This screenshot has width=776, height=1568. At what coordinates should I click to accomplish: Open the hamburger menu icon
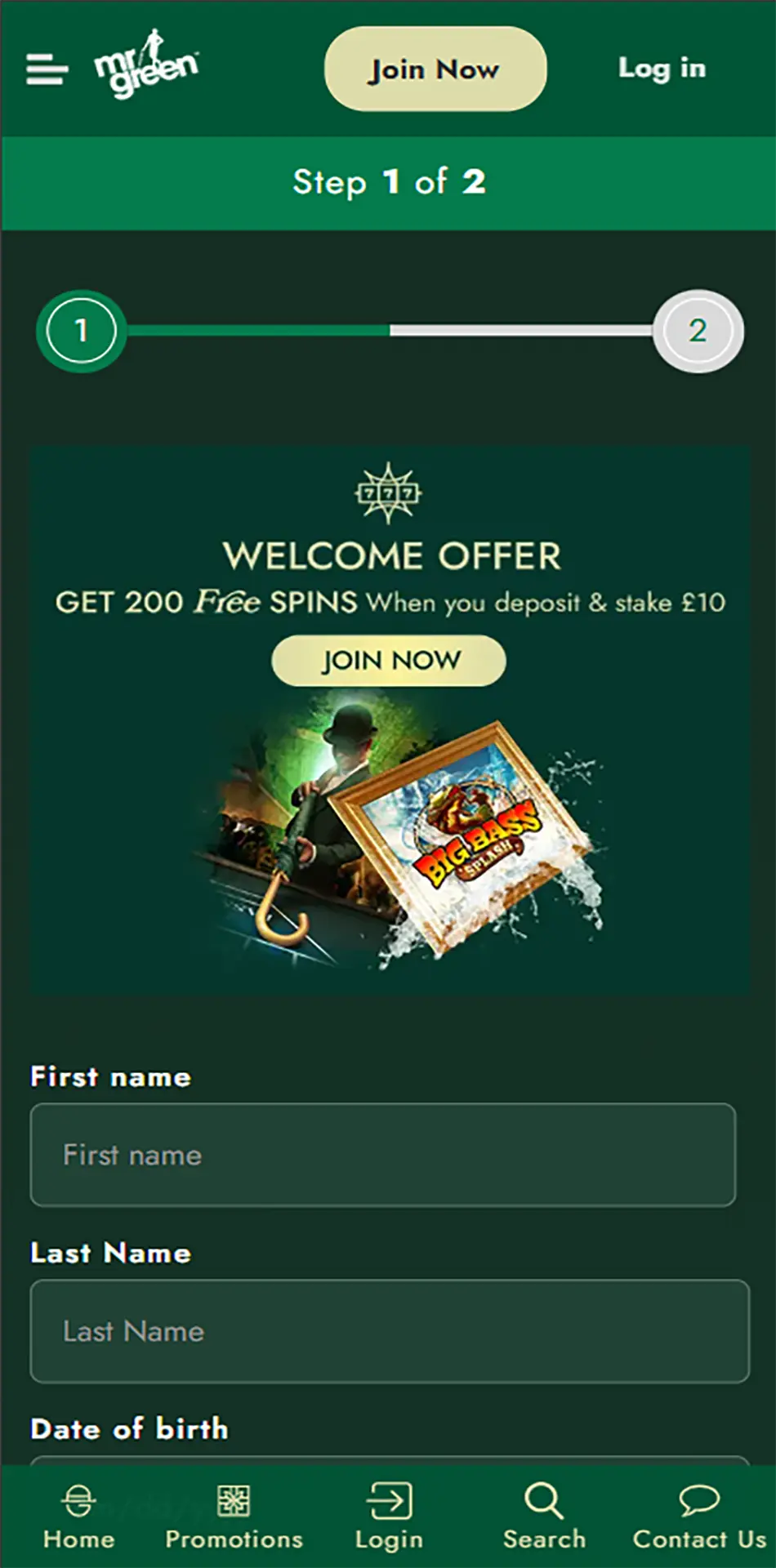(x=47, y=69)
